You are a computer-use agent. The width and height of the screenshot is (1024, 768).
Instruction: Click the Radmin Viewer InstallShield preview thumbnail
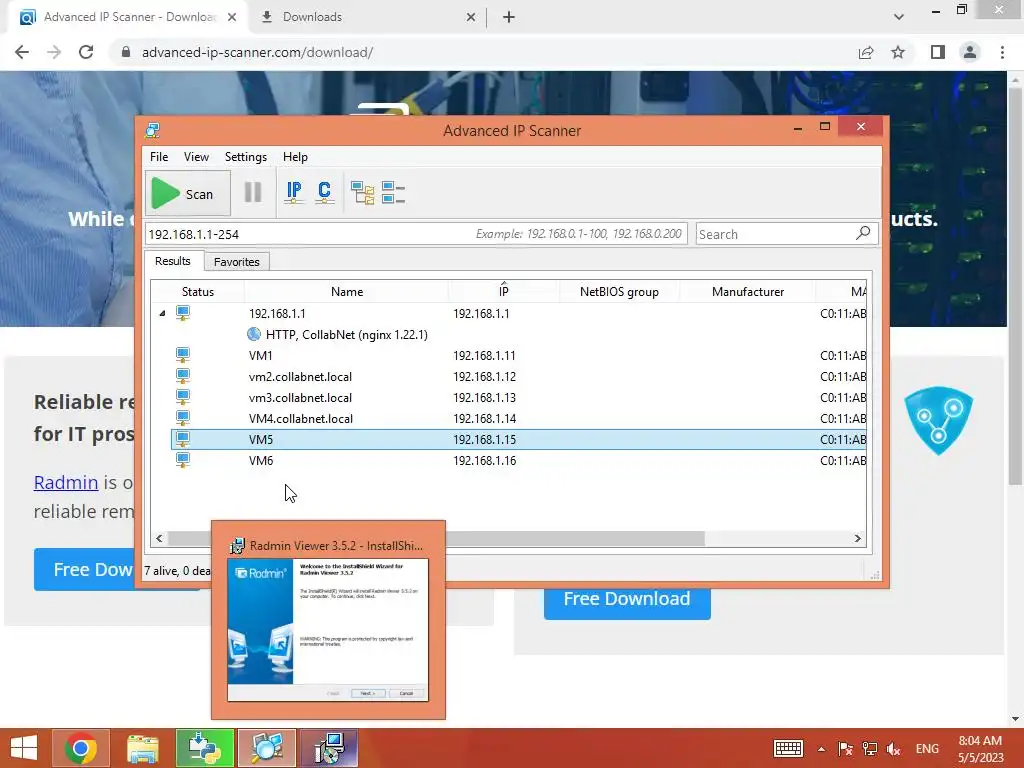[x=328, y=630]
